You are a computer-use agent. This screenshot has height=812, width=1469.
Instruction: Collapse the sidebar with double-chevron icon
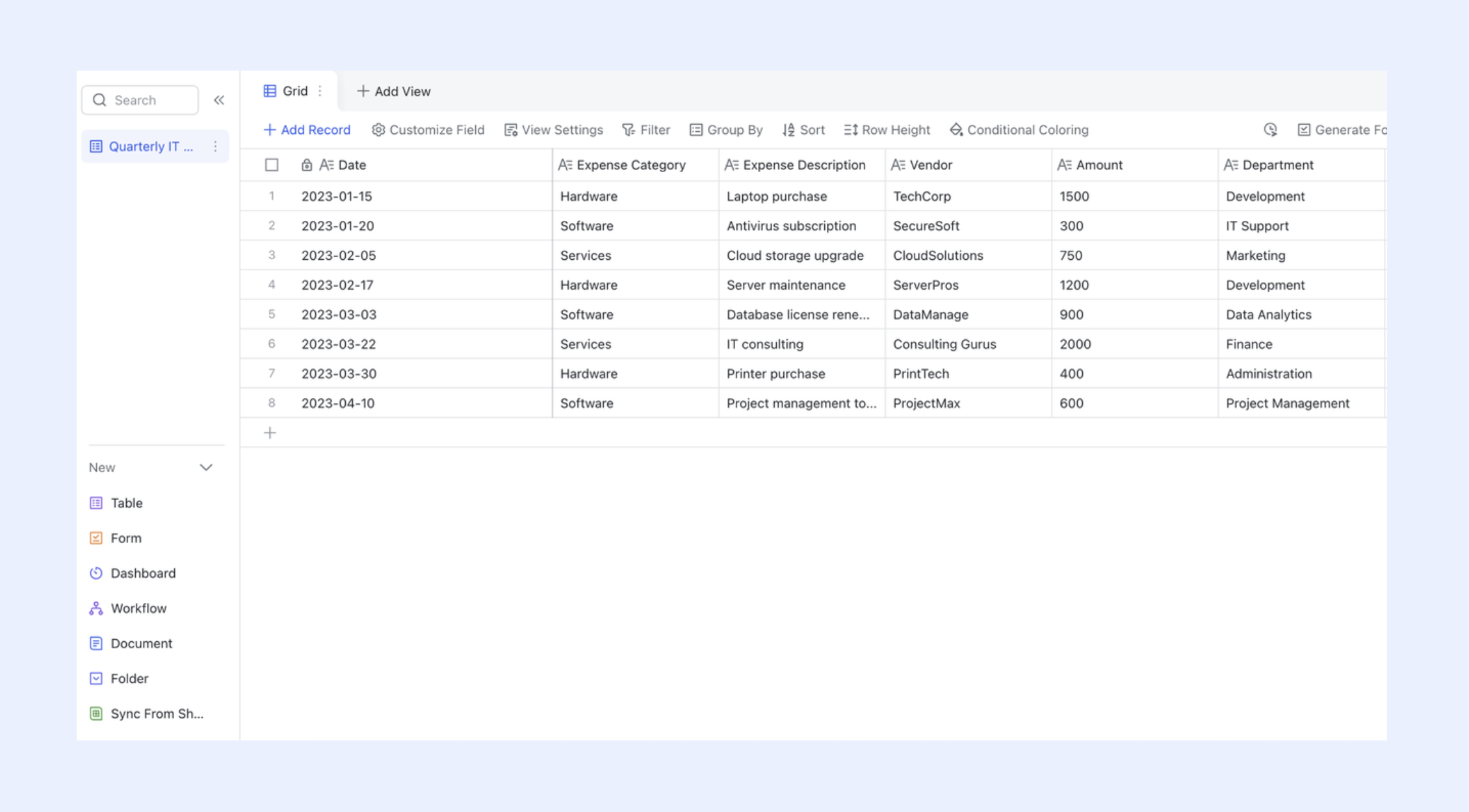click(219, 100)
